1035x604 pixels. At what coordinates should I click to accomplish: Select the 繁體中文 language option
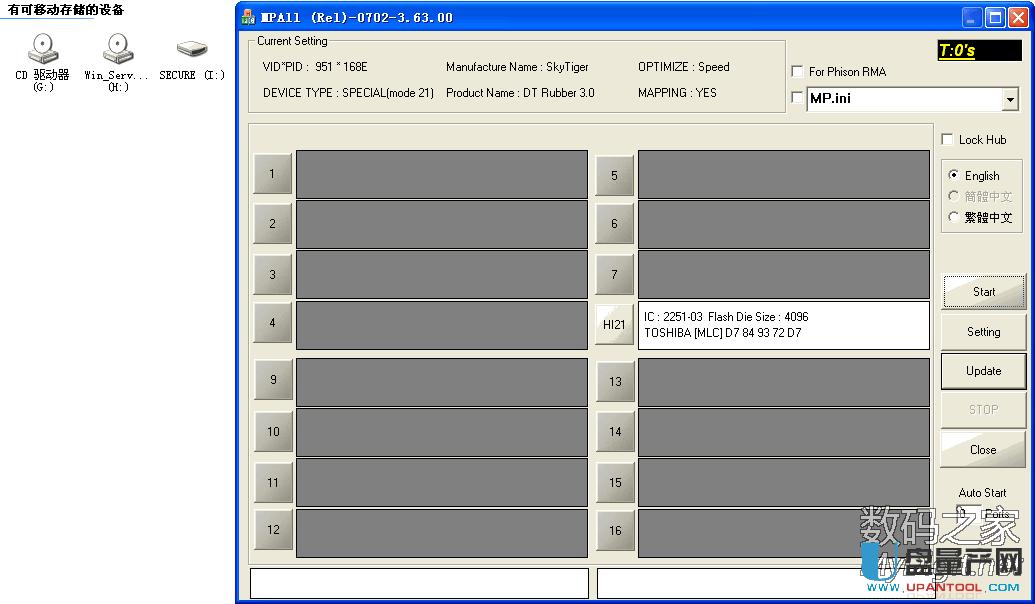pyautogui.click(x=954, y=217)
